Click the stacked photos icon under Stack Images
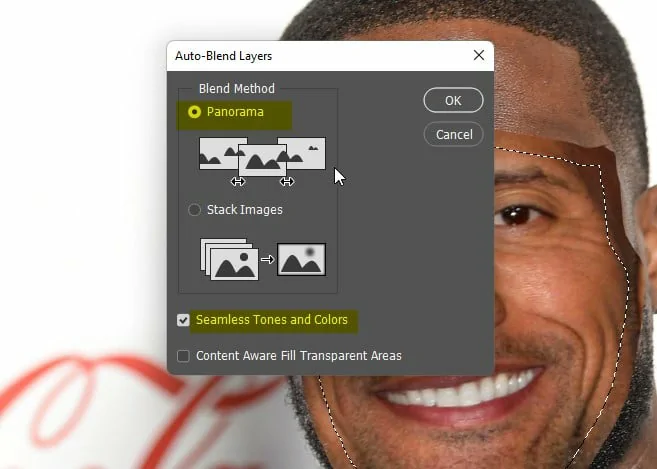Viewport: 657px width, 469px height. [x=228, y=259]
